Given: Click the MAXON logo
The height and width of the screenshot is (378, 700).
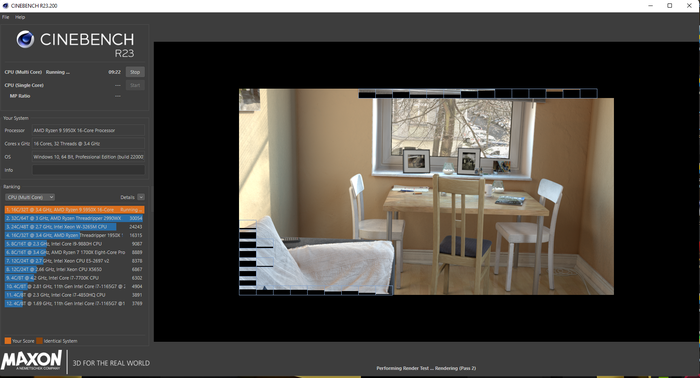Looking at the screenshot, I should pos(32,360).
